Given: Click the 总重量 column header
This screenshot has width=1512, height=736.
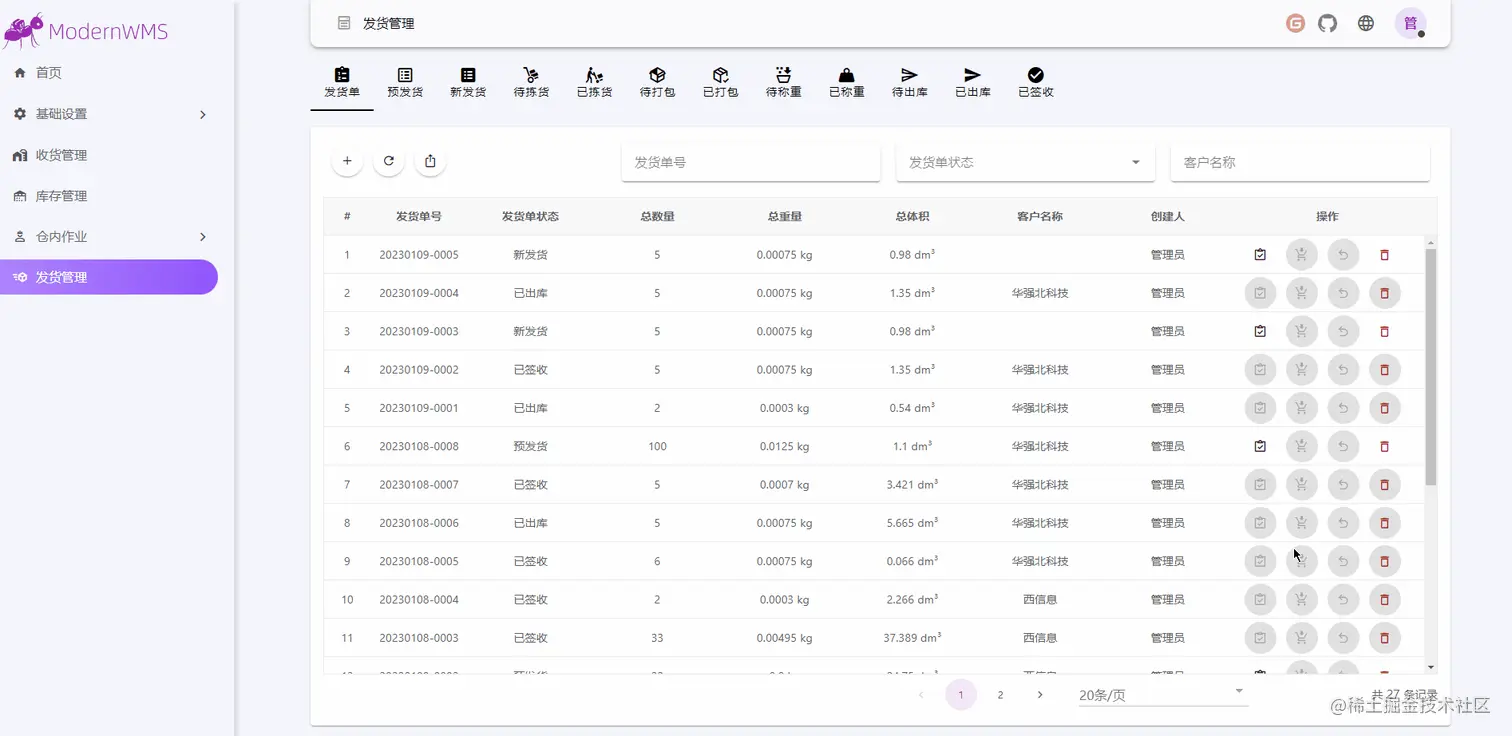Looking at the screenshot, I should click(x=785, y=216).
